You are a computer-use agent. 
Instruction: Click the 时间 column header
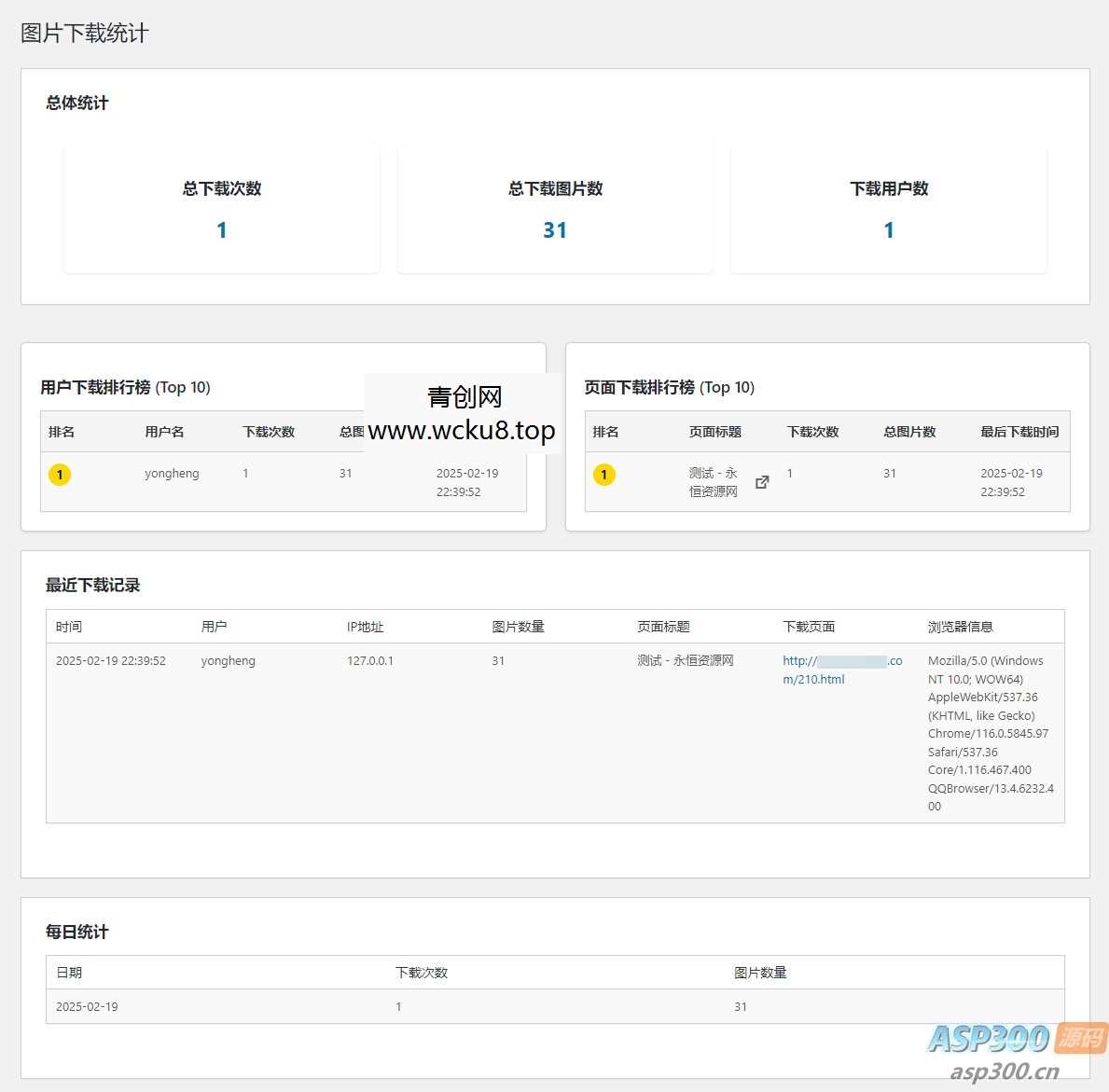[69, 627]
